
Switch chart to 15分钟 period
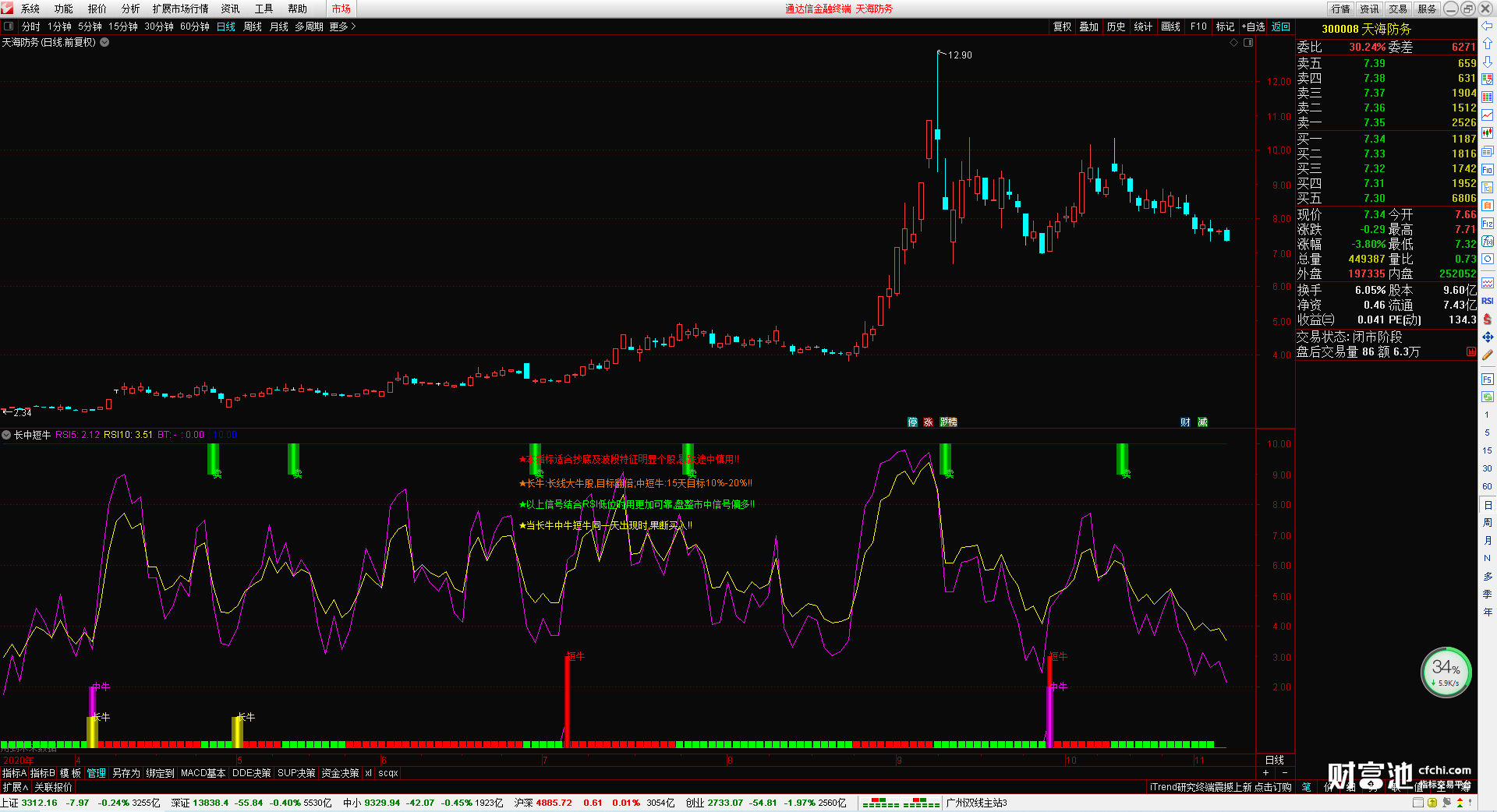coord(123,26)
